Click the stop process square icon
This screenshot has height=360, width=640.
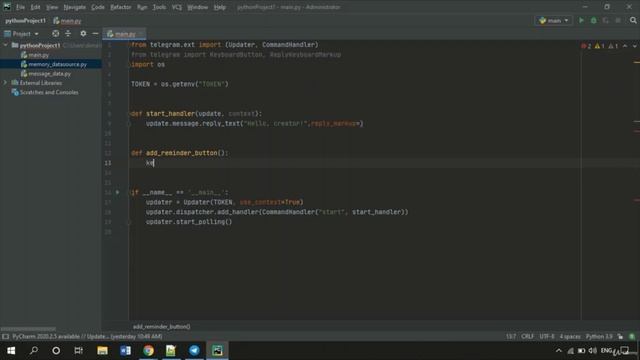(618, 20)
